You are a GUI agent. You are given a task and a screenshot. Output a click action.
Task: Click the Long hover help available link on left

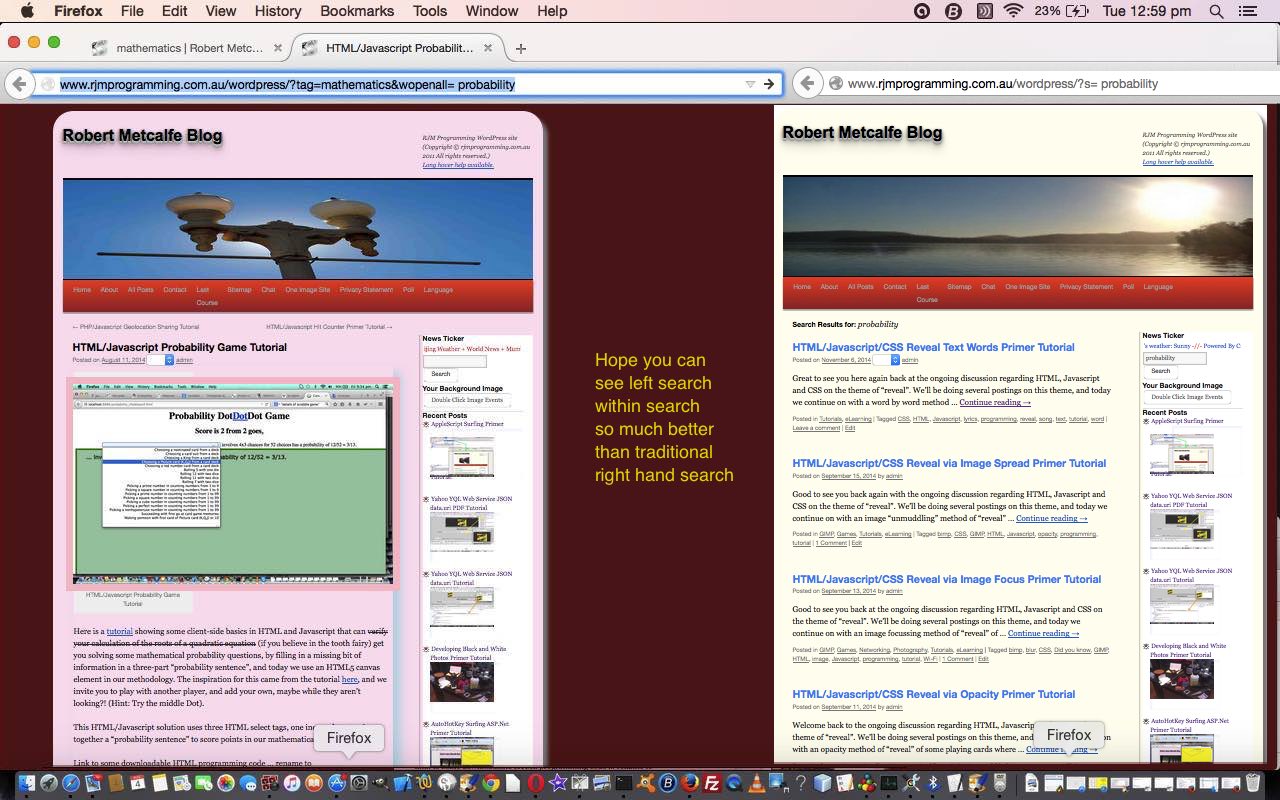point(458,165)
